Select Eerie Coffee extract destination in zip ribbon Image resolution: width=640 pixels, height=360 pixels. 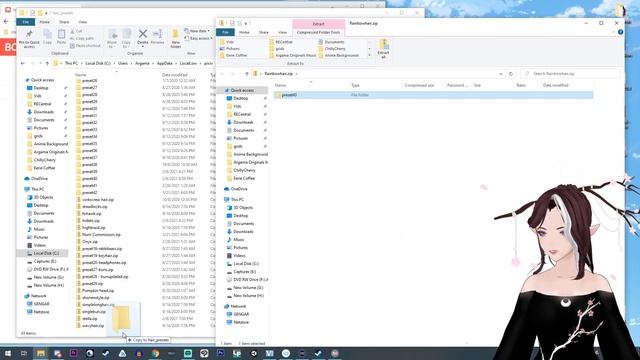pyautogui.click(x=233, y=55)
